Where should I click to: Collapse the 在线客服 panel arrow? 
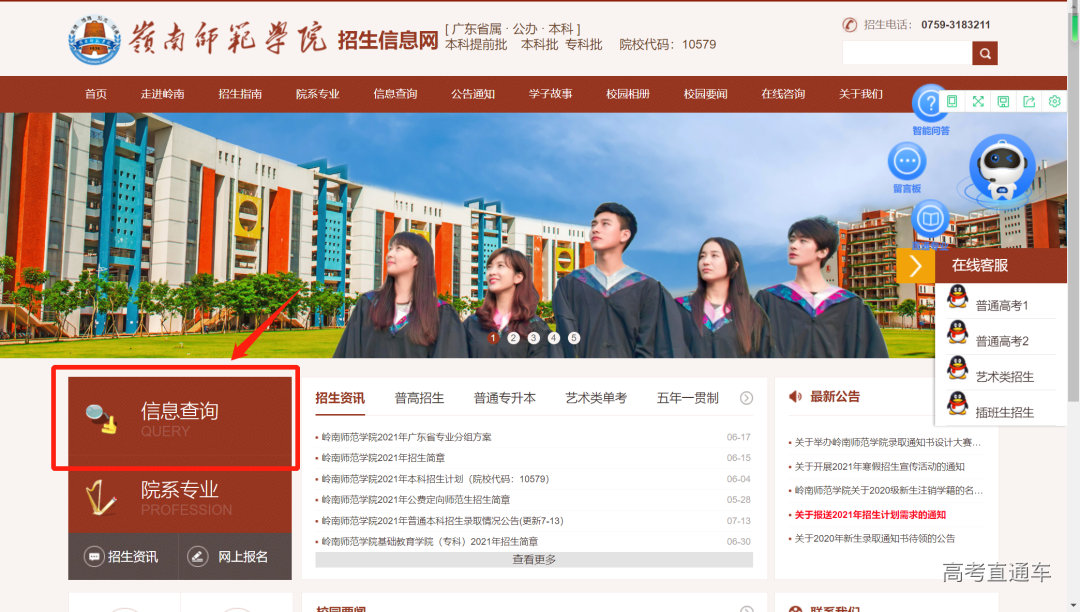pos(916,265)
